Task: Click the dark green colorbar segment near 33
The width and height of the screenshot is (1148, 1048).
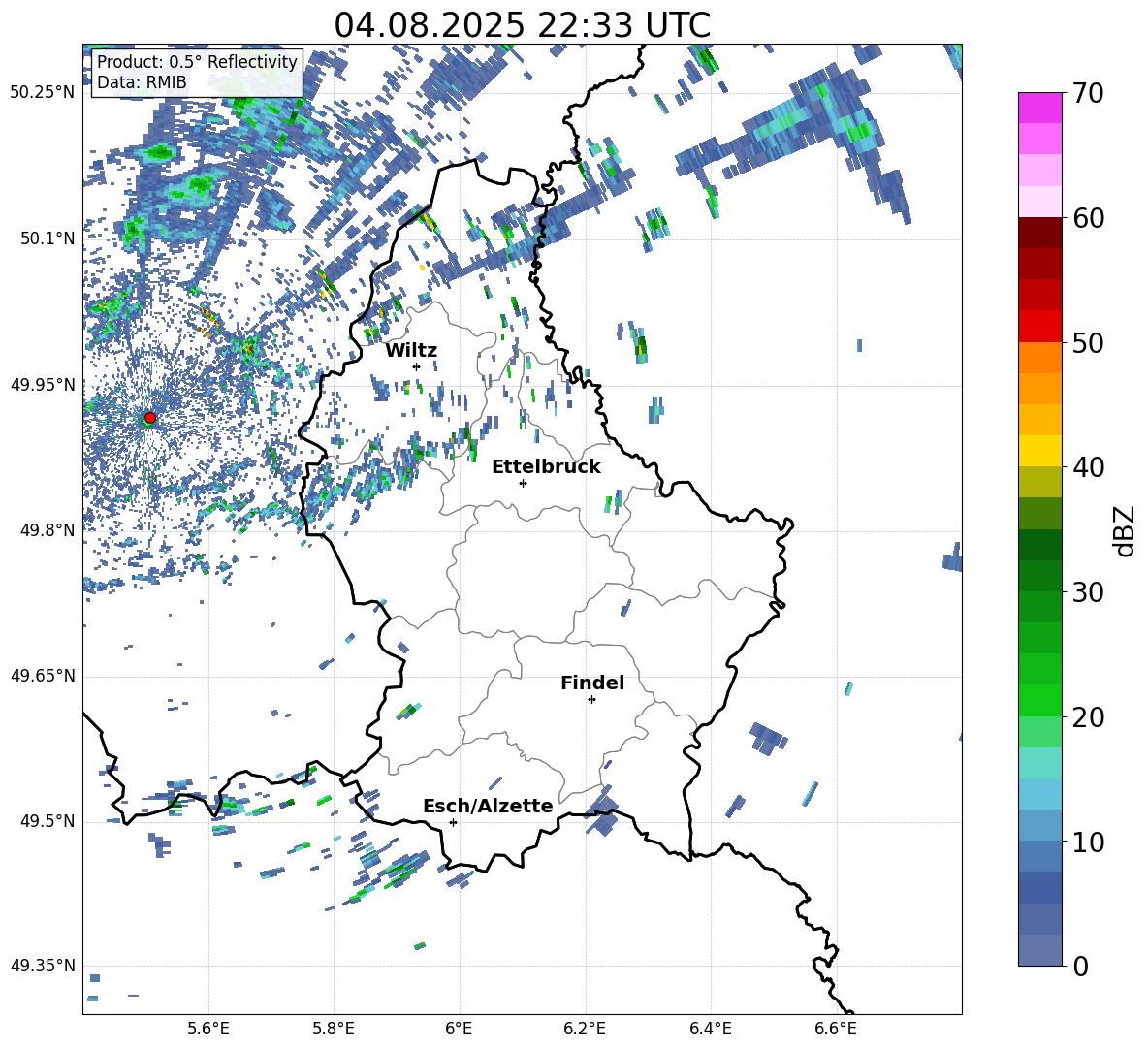Action: 1040,545
